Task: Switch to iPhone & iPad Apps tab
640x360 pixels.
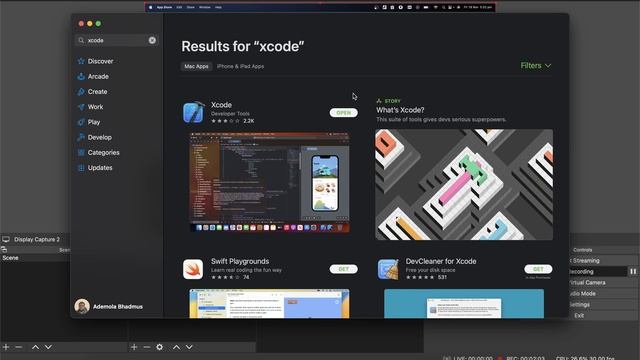Action: click(240, 66)
